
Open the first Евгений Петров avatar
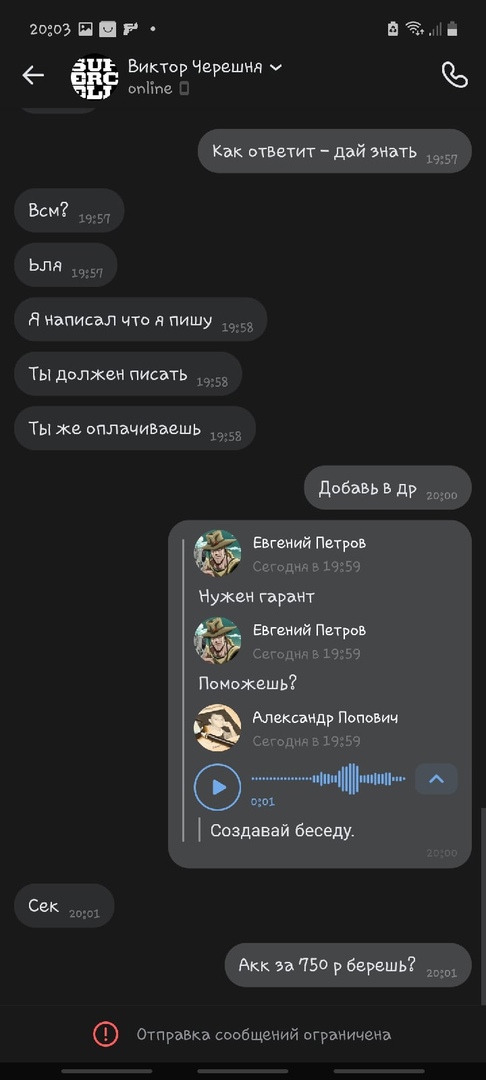pos(218,552)
